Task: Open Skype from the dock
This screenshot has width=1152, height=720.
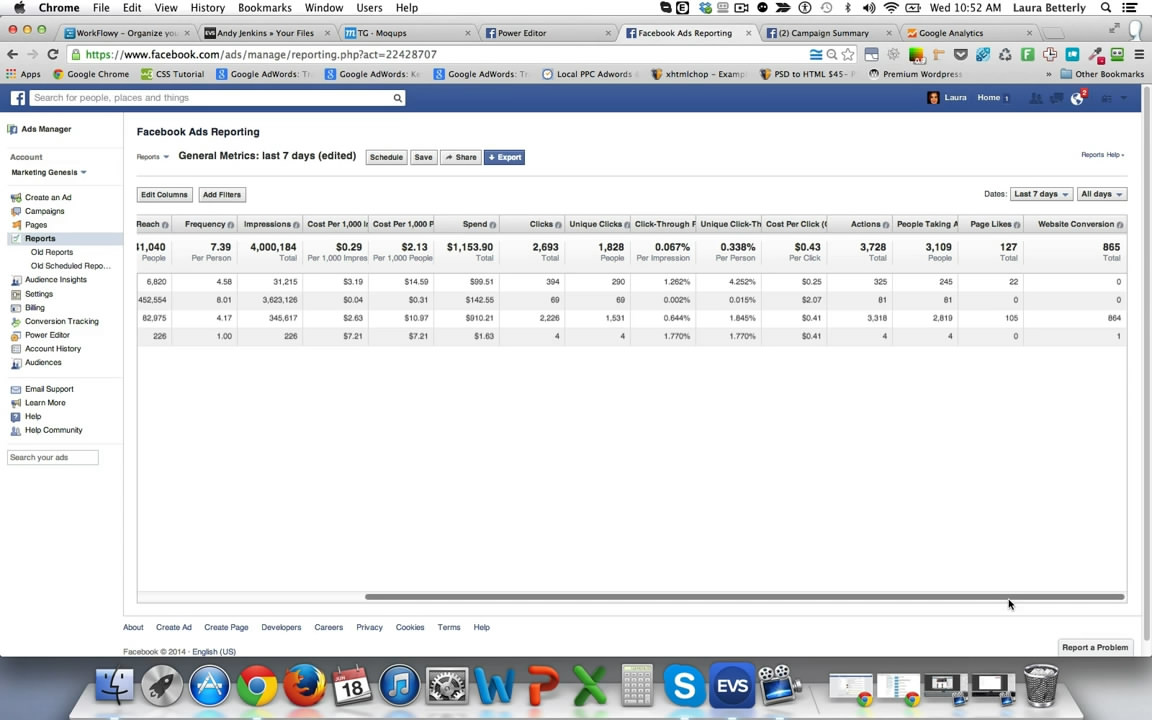Action: tap(684, 686)
